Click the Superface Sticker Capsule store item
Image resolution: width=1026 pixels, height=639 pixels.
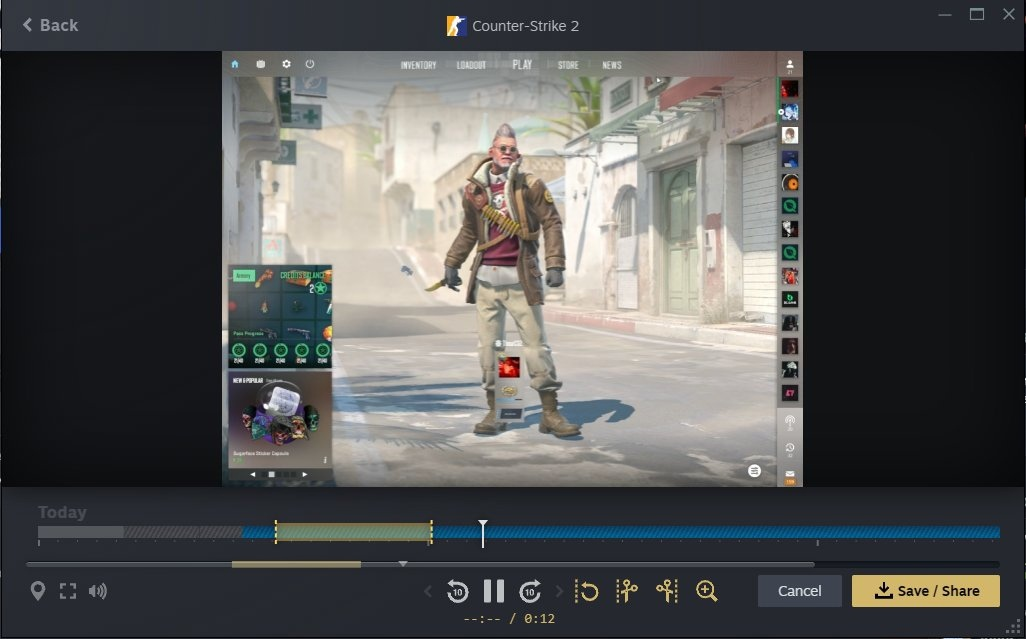pyautogui.click(x=280, y=419)
